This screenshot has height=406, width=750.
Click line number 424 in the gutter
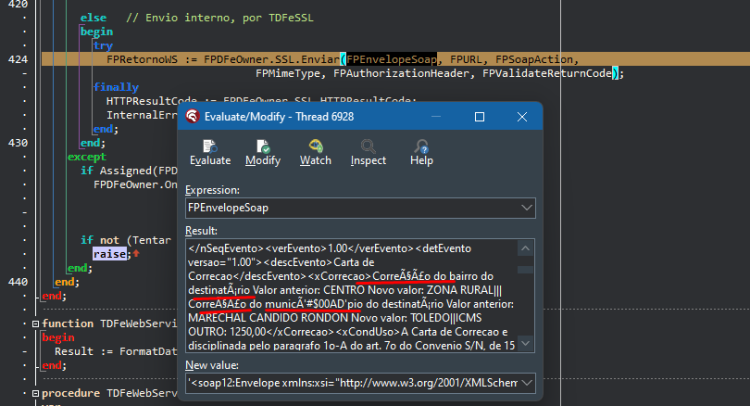tap(18, 60)
